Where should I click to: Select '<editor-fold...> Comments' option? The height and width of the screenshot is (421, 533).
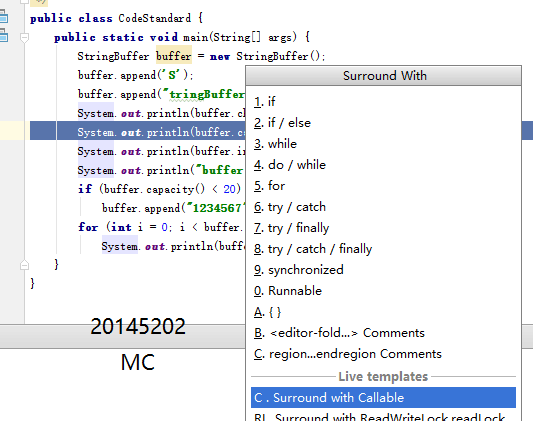(x=383, y=333)
